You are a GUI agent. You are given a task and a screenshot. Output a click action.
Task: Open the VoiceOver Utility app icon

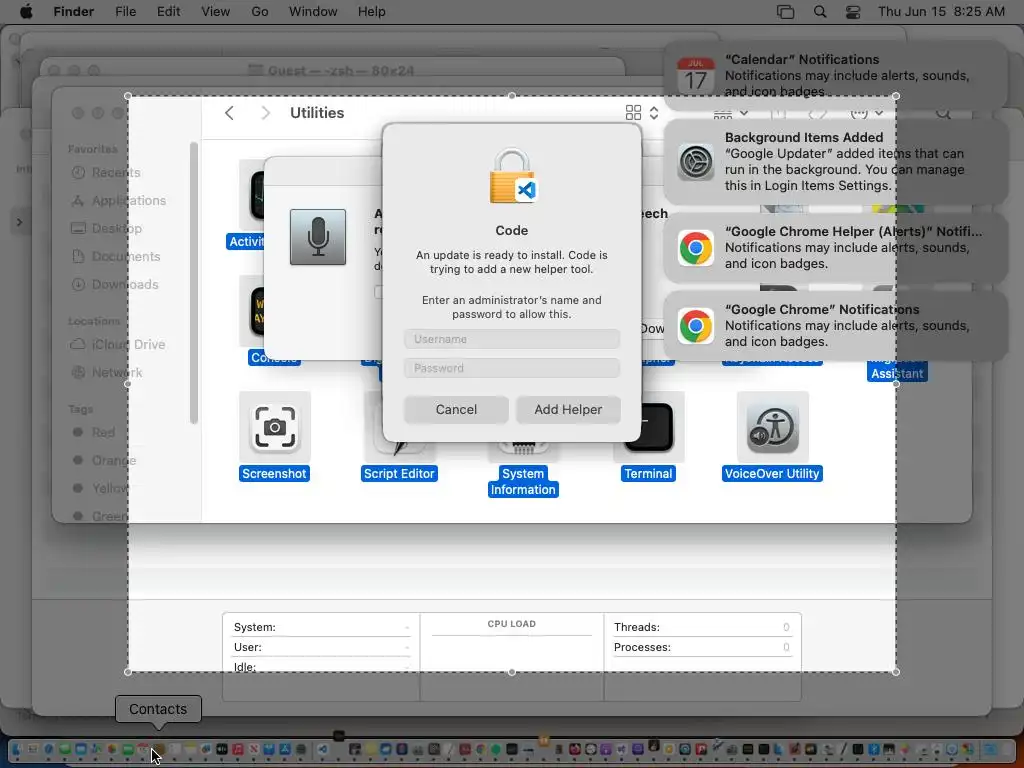[x=773, y=427]
